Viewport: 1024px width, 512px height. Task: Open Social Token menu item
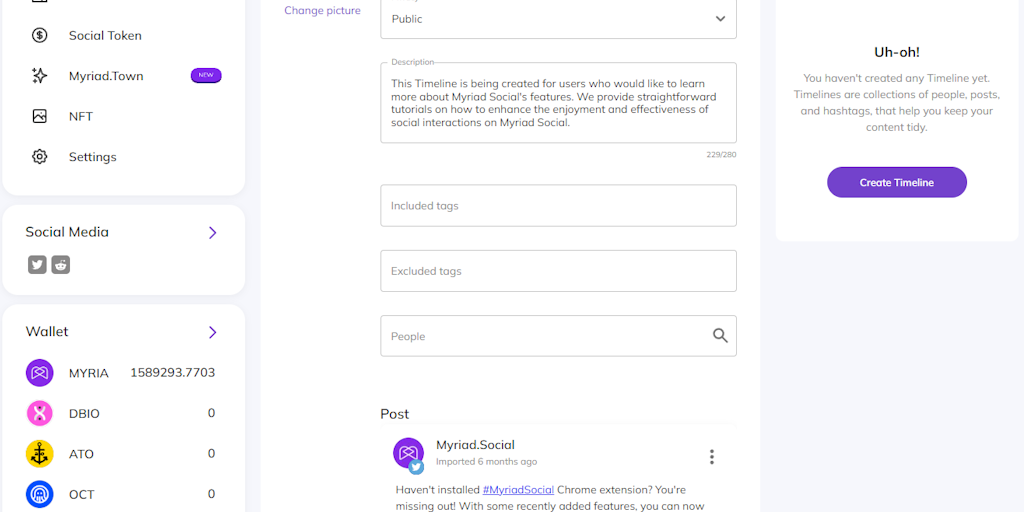105,36
